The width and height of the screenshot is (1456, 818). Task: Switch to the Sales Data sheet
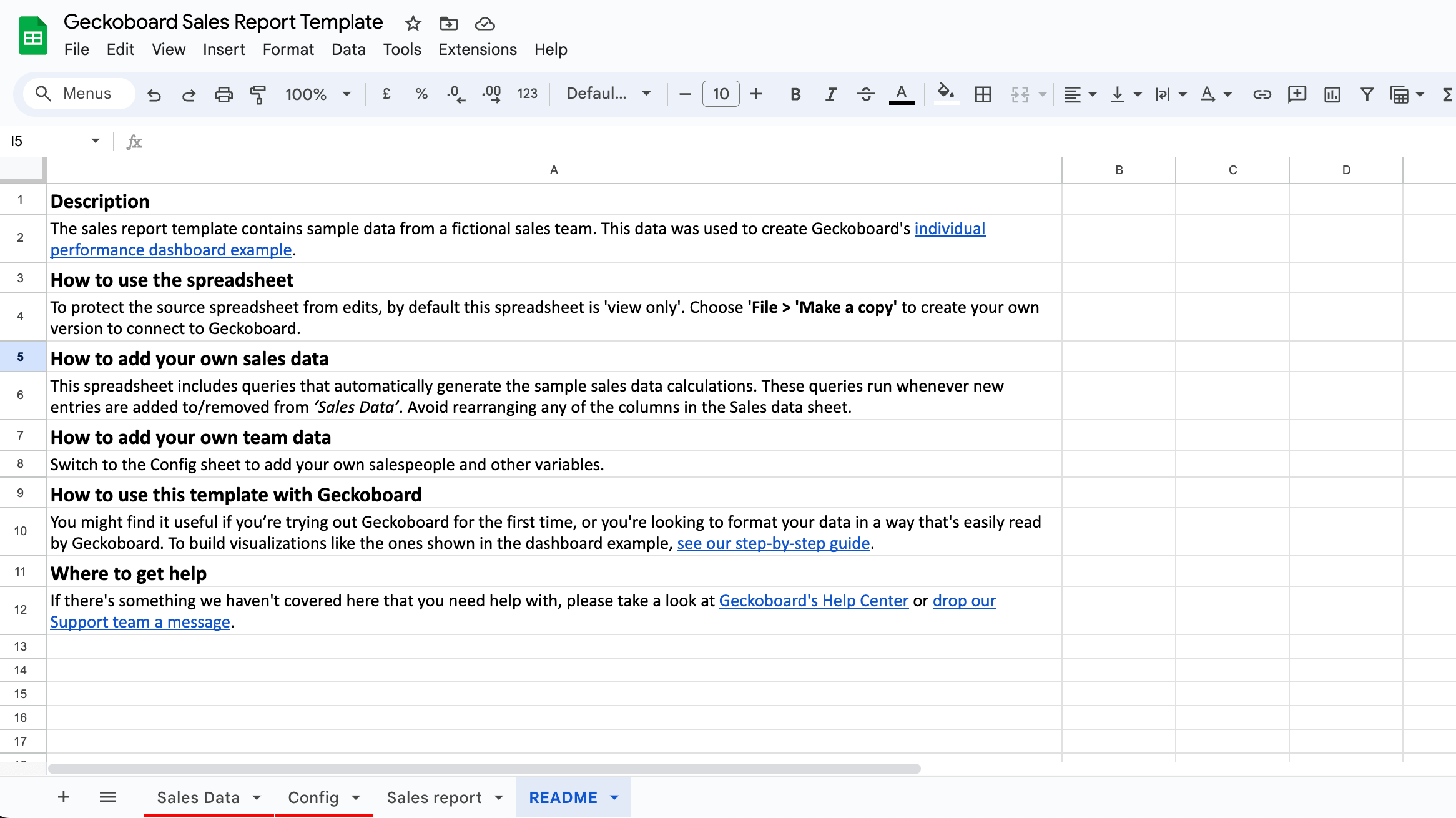coord(199,797)
